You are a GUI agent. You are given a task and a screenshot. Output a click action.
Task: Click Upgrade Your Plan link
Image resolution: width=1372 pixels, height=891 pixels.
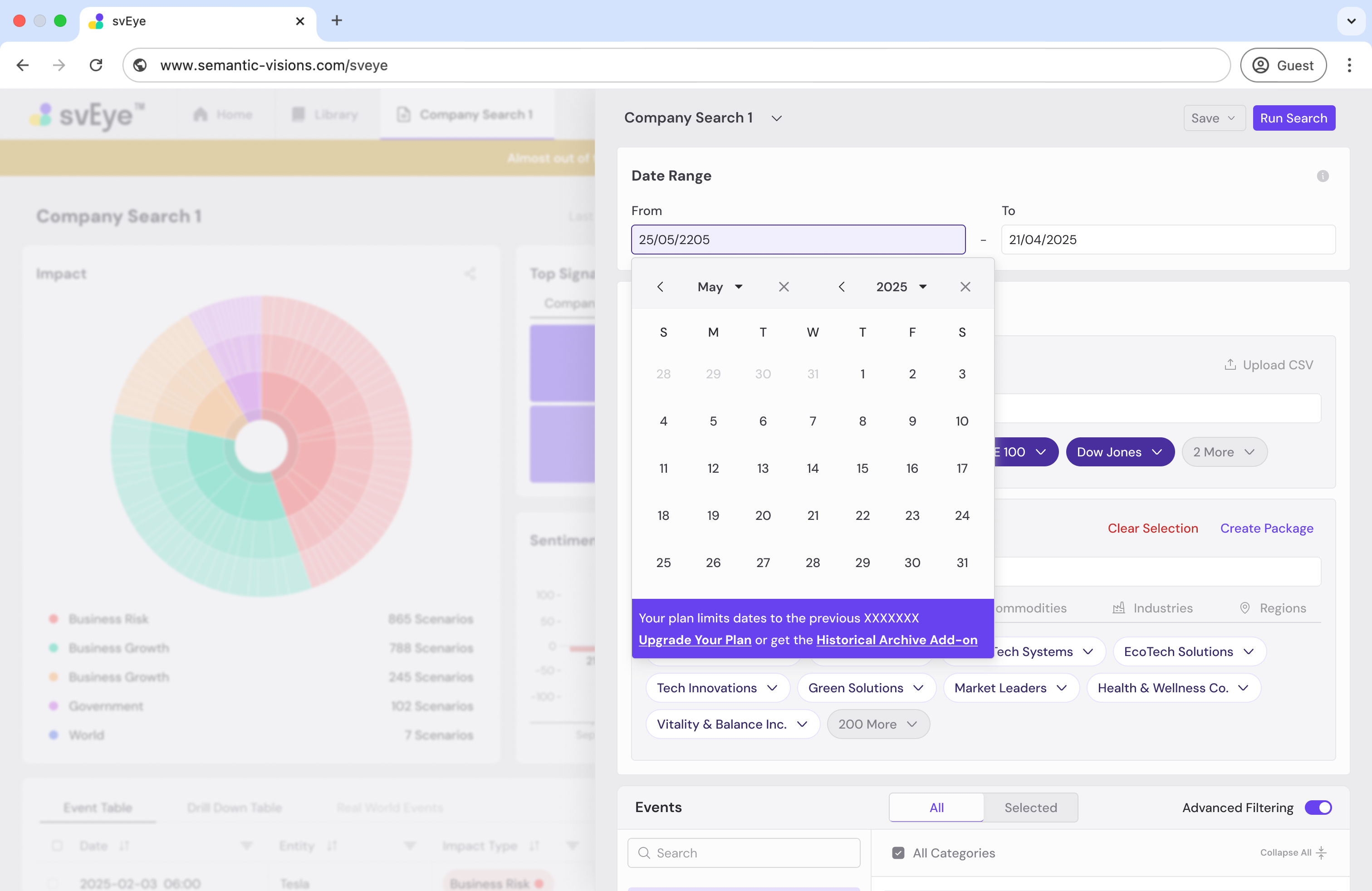pyautogui.click(x=695, y=640)
